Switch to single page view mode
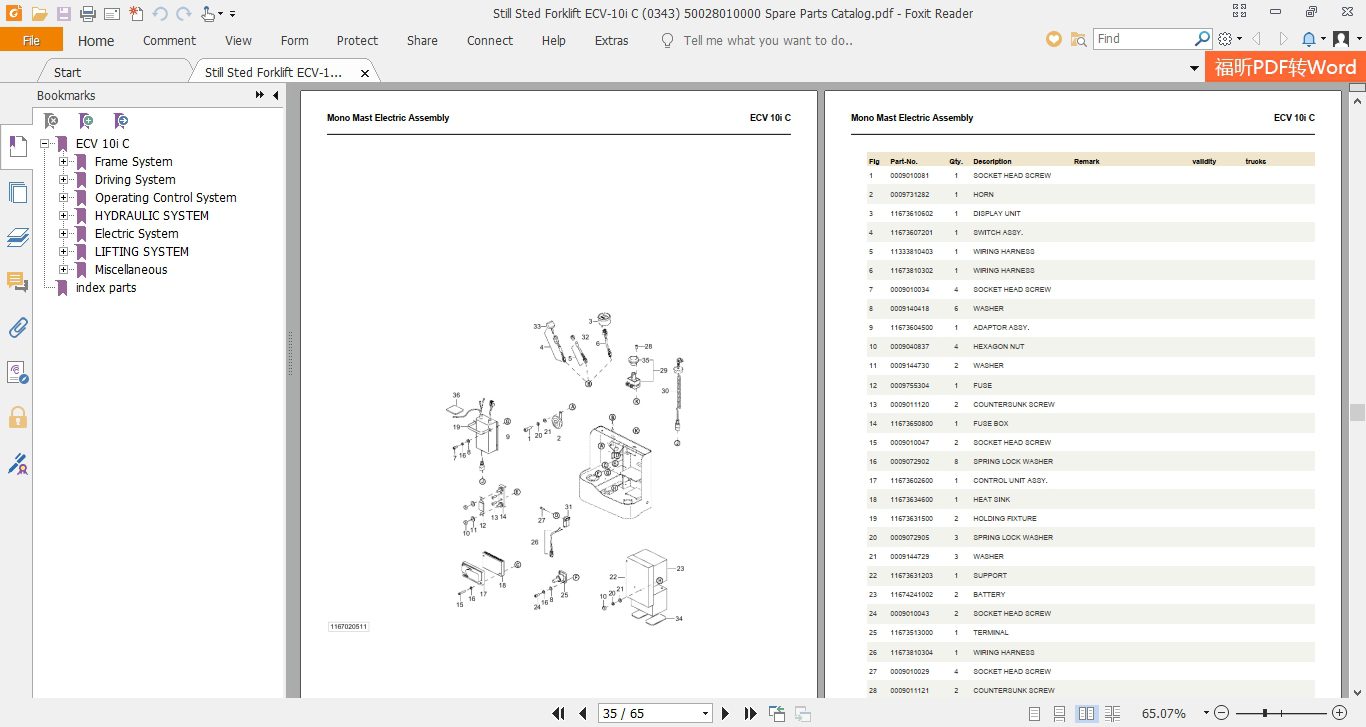1366x727 pixels. (x=1034, y=714)
